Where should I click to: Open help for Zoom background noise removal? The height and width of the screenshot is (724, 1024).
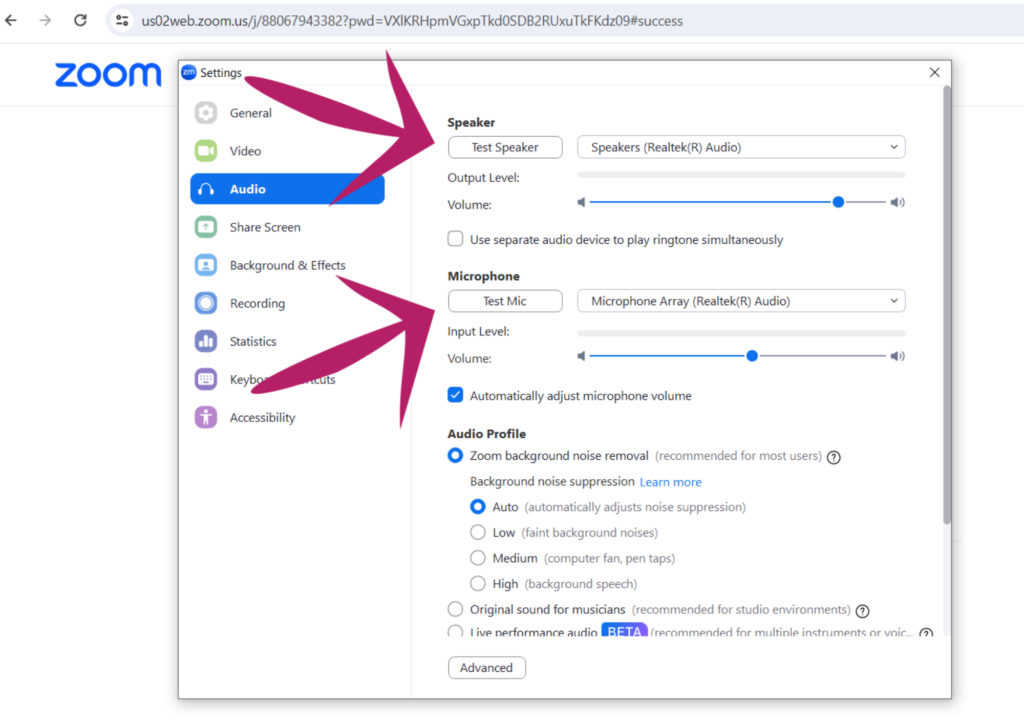(834, 457)
